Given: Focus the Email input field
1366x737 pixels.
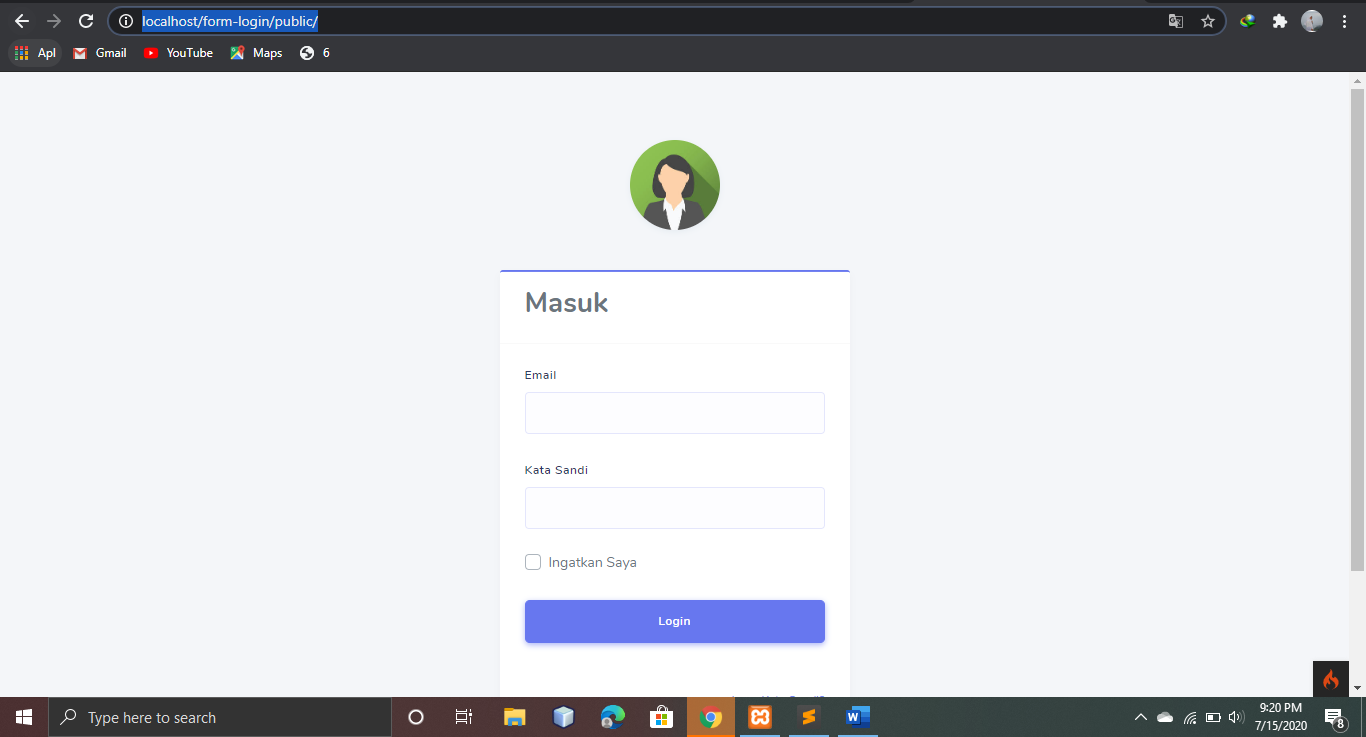Looking at the screenshot, I should pyautogui.click(x=675, y=413).
